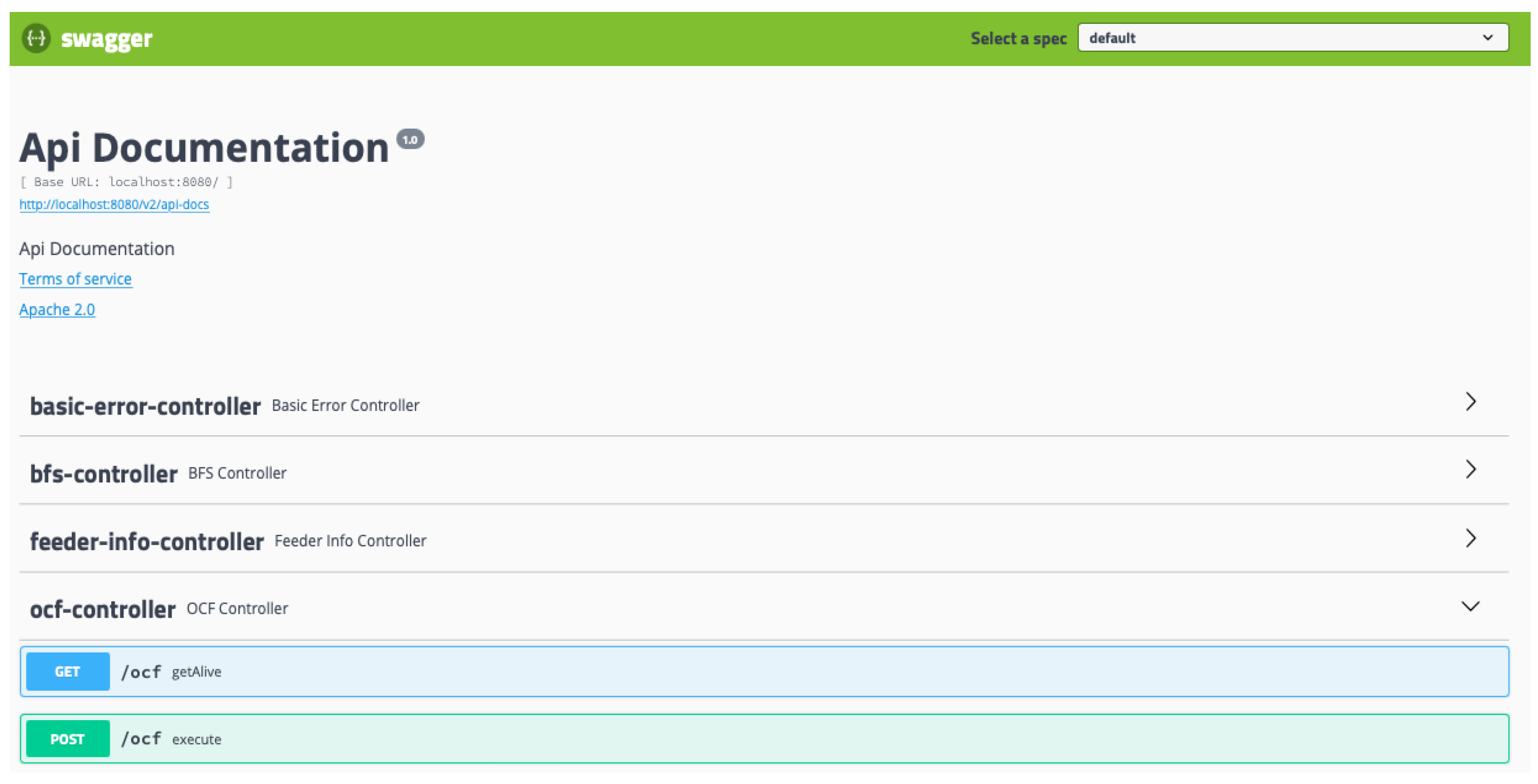
Task: Click the green POST method badge
Action: click(68, 739)
